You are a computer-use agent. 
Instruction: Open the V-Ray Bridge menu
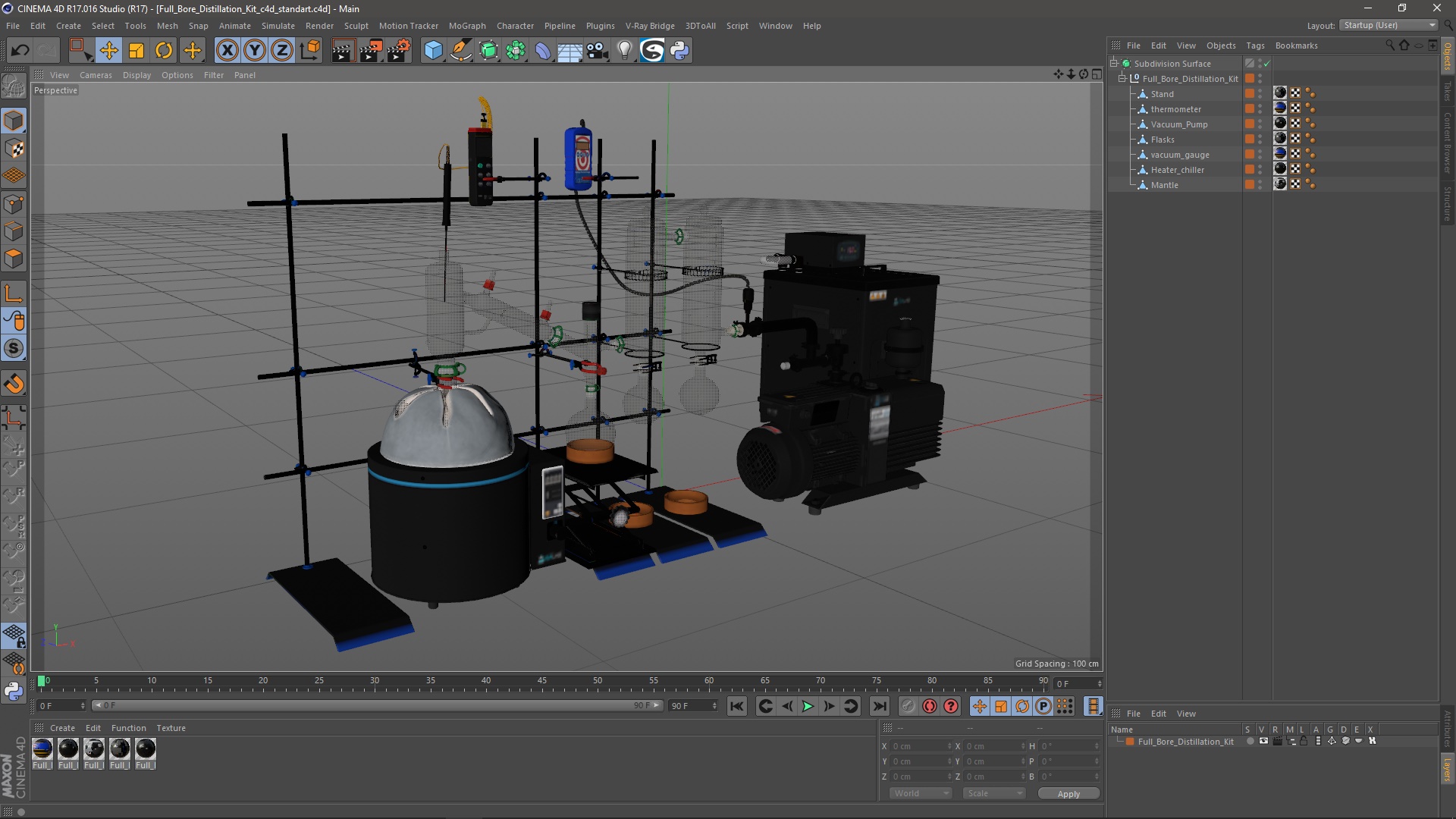[650, 26]
